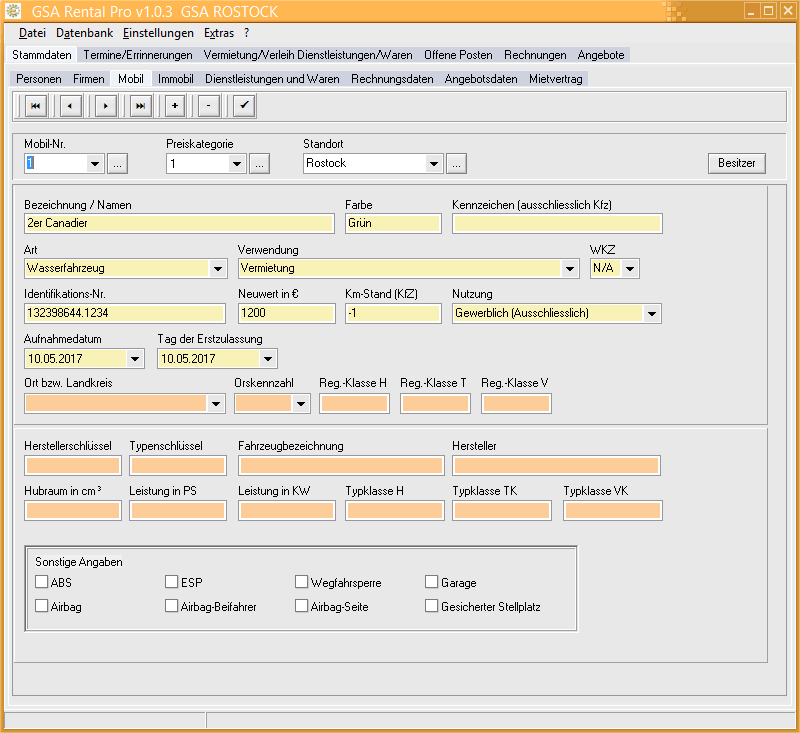The height and width of the screenshot is (733, 800).
Task: Open lookup button next to Mobil-Nr.
Action: tap(118, 163)
